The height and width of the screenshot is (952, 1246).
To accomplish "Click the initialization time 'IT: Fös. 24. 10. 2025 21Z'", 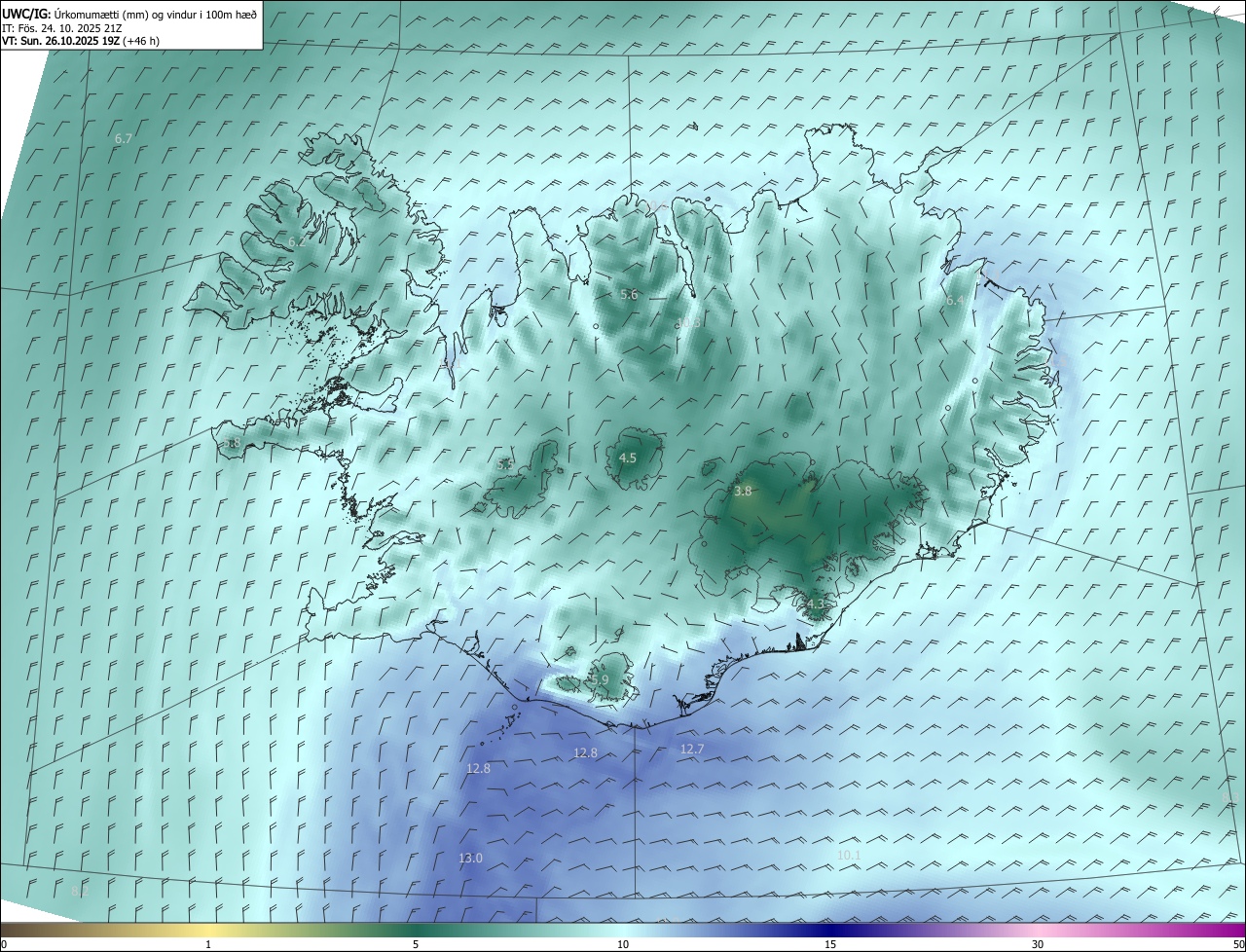I will click(x=61, y=28).
